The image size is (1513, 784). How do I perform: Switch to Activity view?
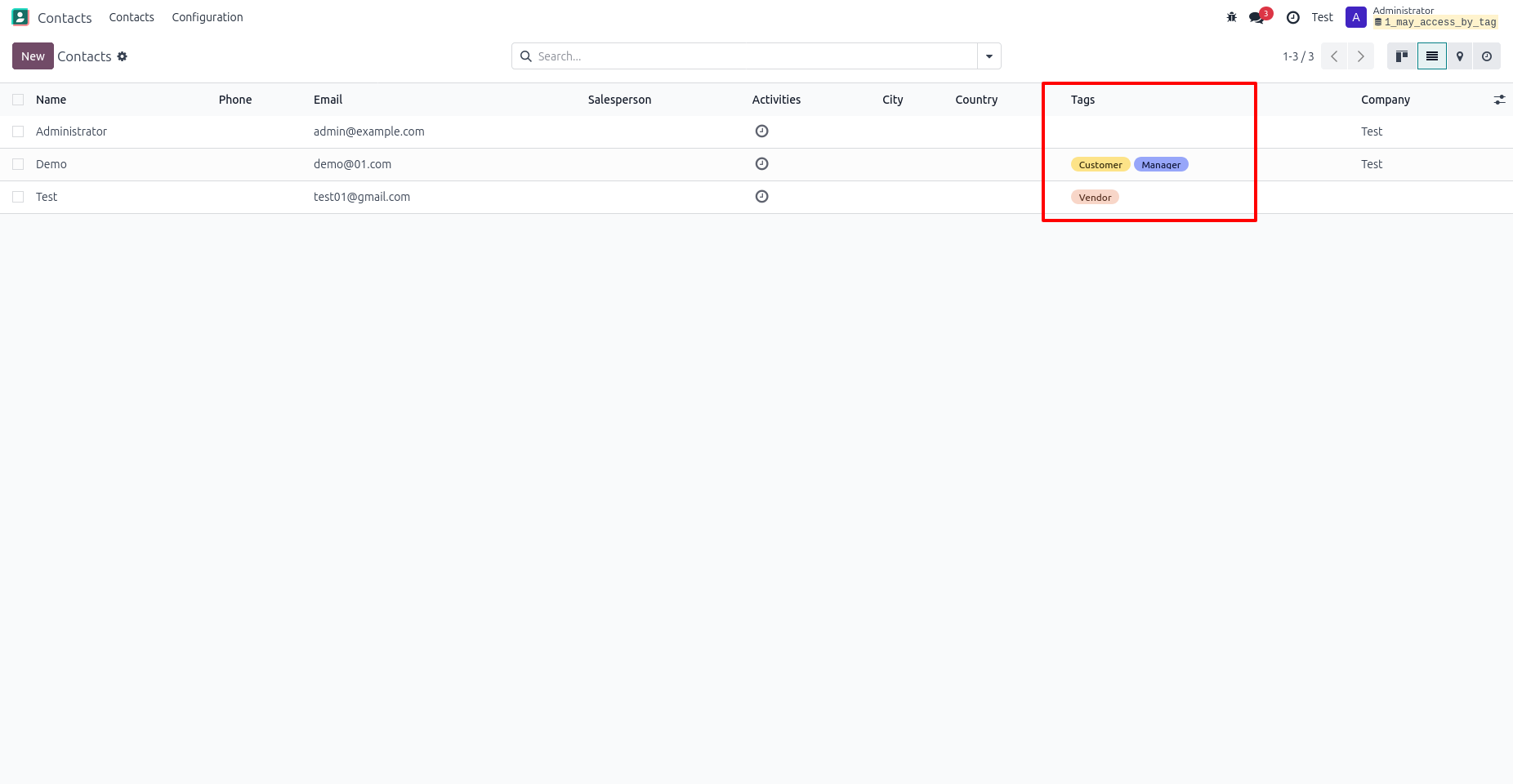point(1487,56)
